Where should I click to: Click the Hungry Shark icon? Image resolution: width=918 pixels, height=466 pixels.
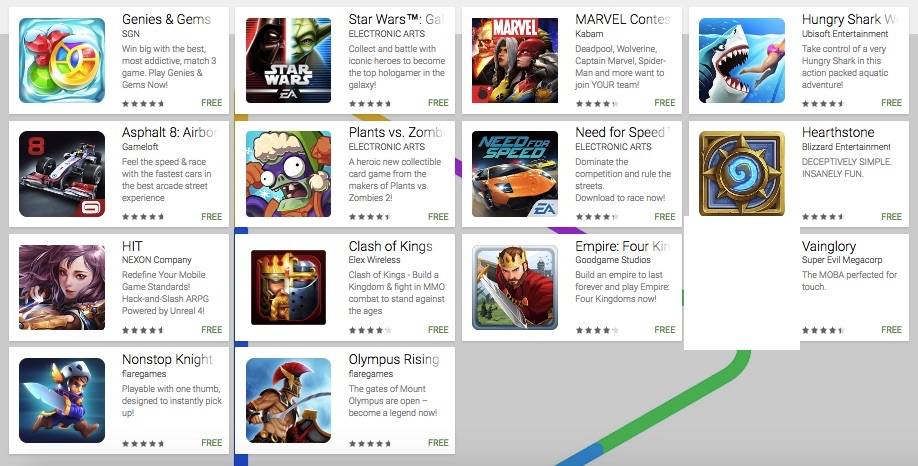[x=742, y=60]
